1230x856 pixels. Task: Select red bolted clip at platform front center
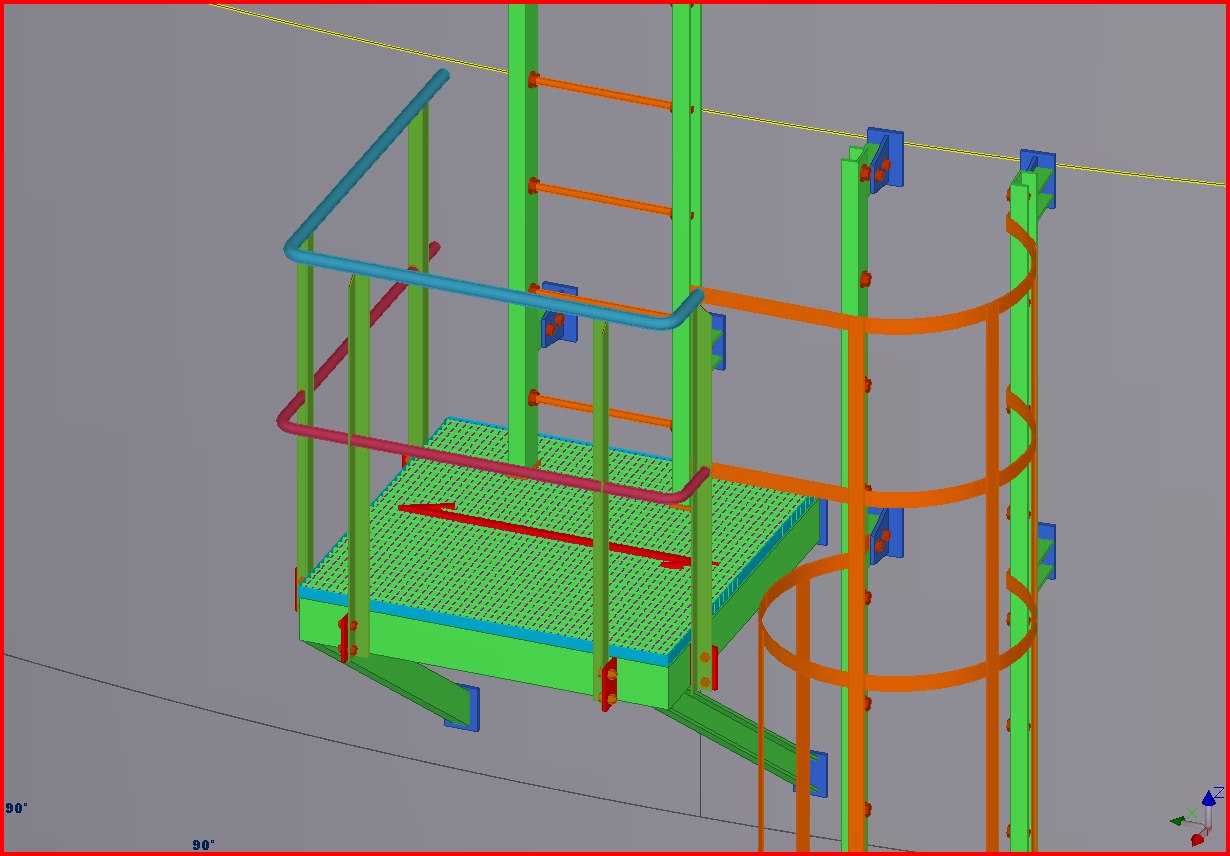608,685
